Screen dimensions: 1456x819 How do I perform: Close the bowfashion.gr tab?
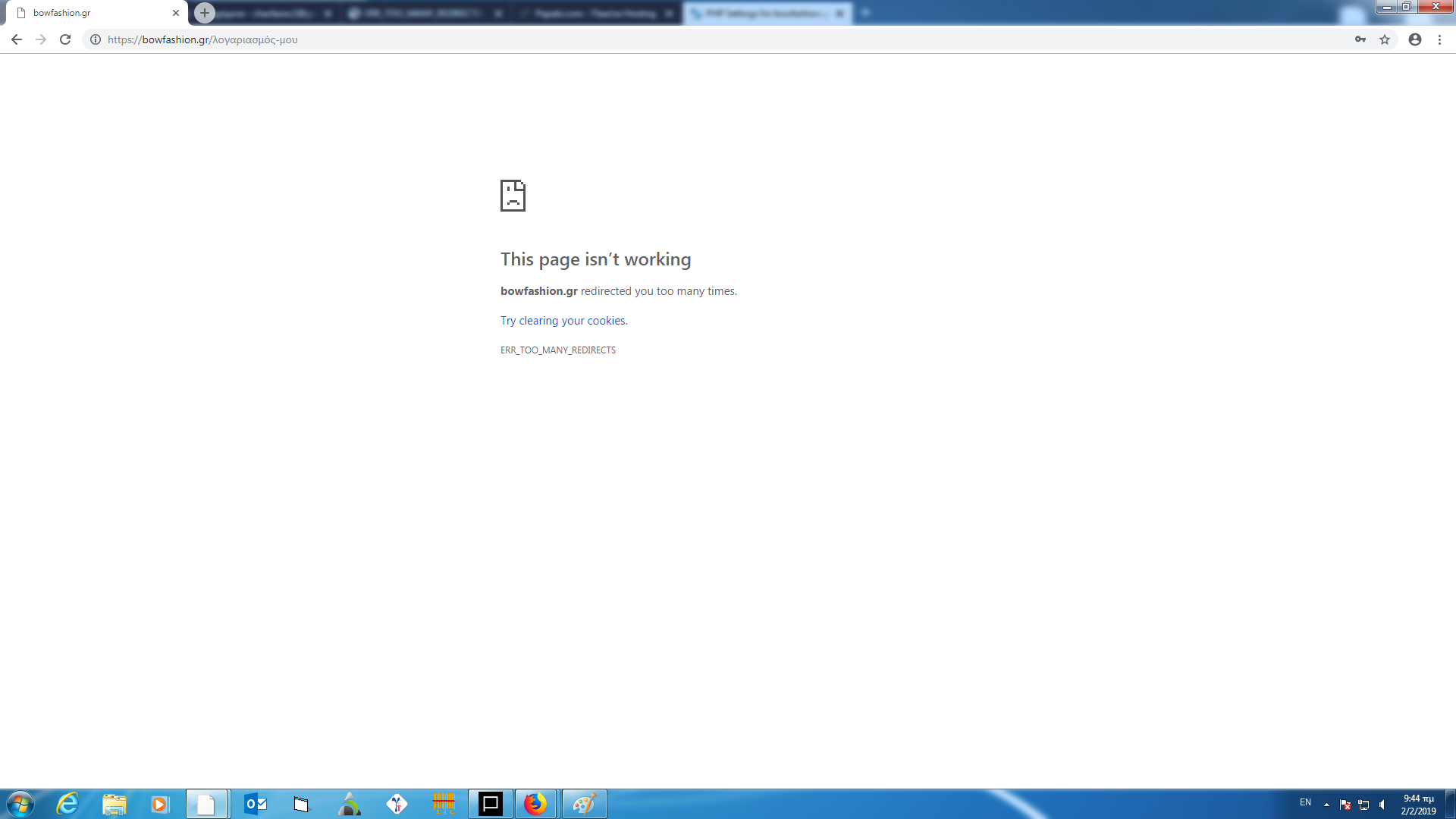pyautogui.click(x=176, y=13)
